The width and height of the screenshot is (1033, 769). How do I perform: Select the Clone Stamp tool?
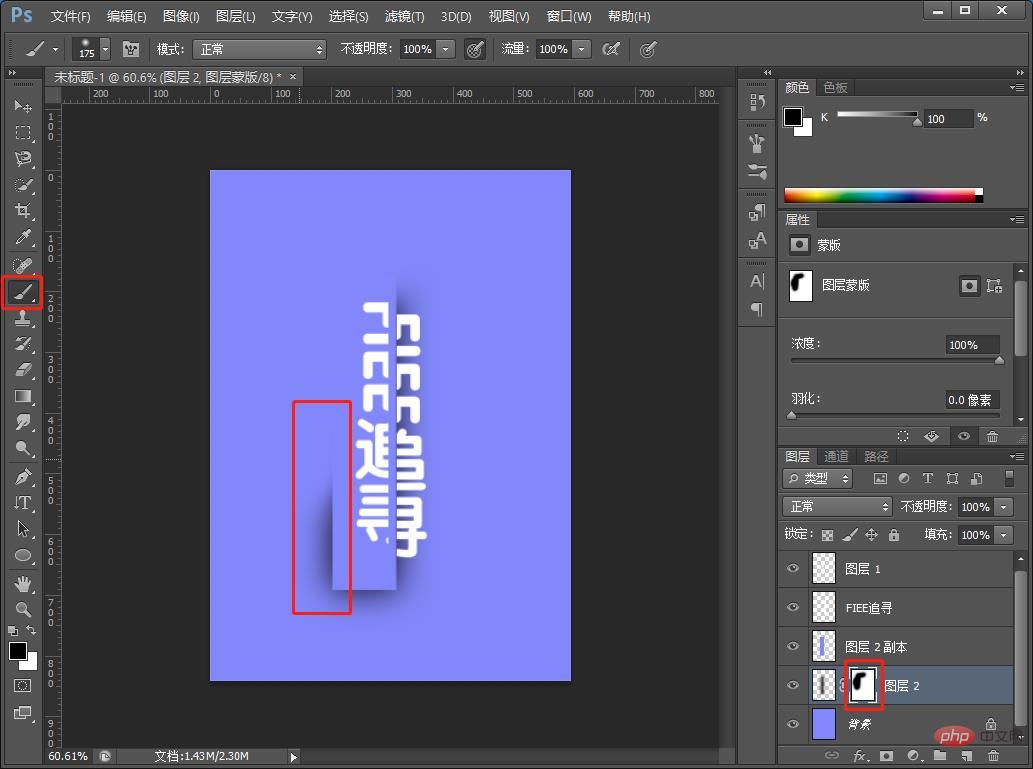[23, 318]
